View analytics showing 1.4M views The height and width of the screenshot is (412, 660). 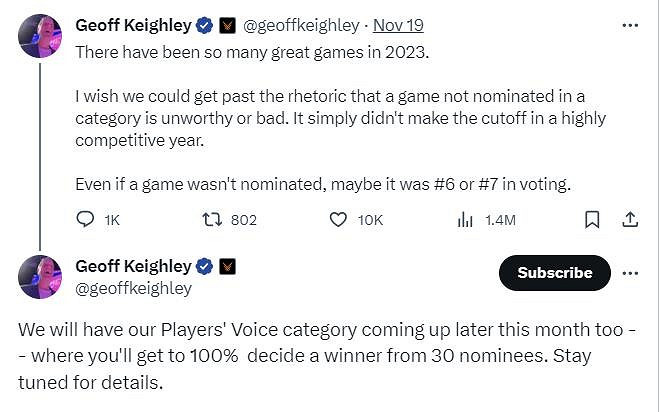tap(465, 219)
